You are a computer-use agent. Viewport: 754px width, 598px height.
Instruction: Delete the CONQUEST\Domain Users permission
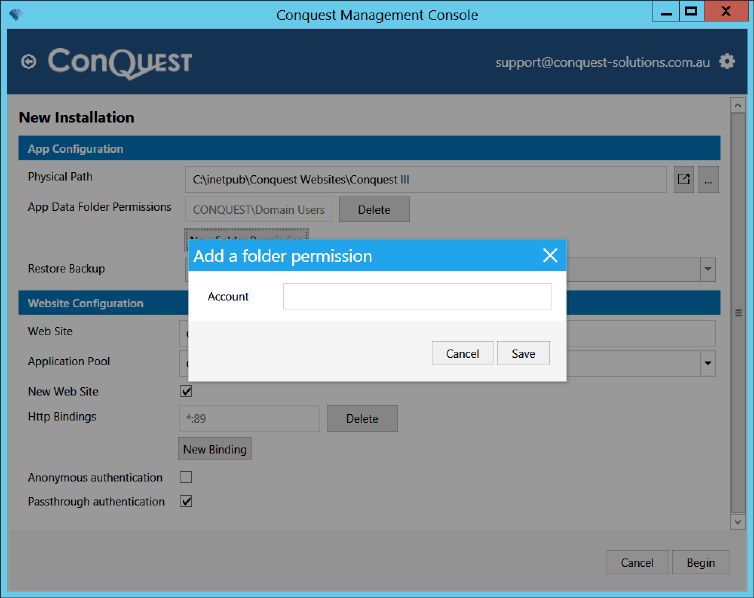[x=374, y=209]
